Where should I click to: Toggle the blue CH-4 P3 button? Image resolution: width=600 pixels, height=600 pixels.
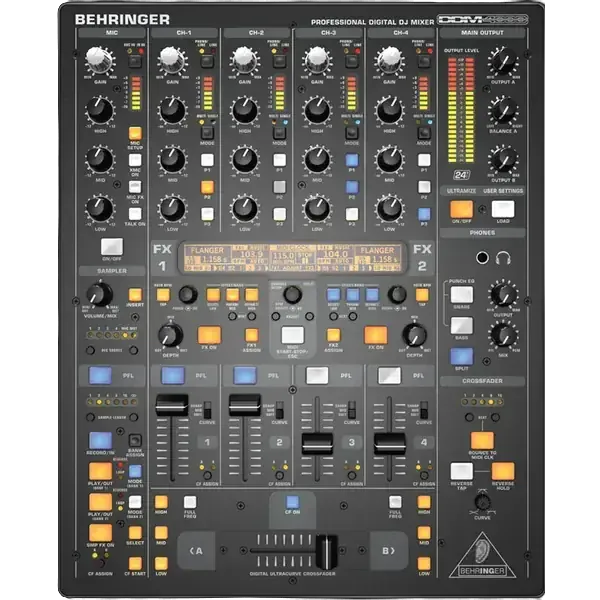[x=424, y=214]
